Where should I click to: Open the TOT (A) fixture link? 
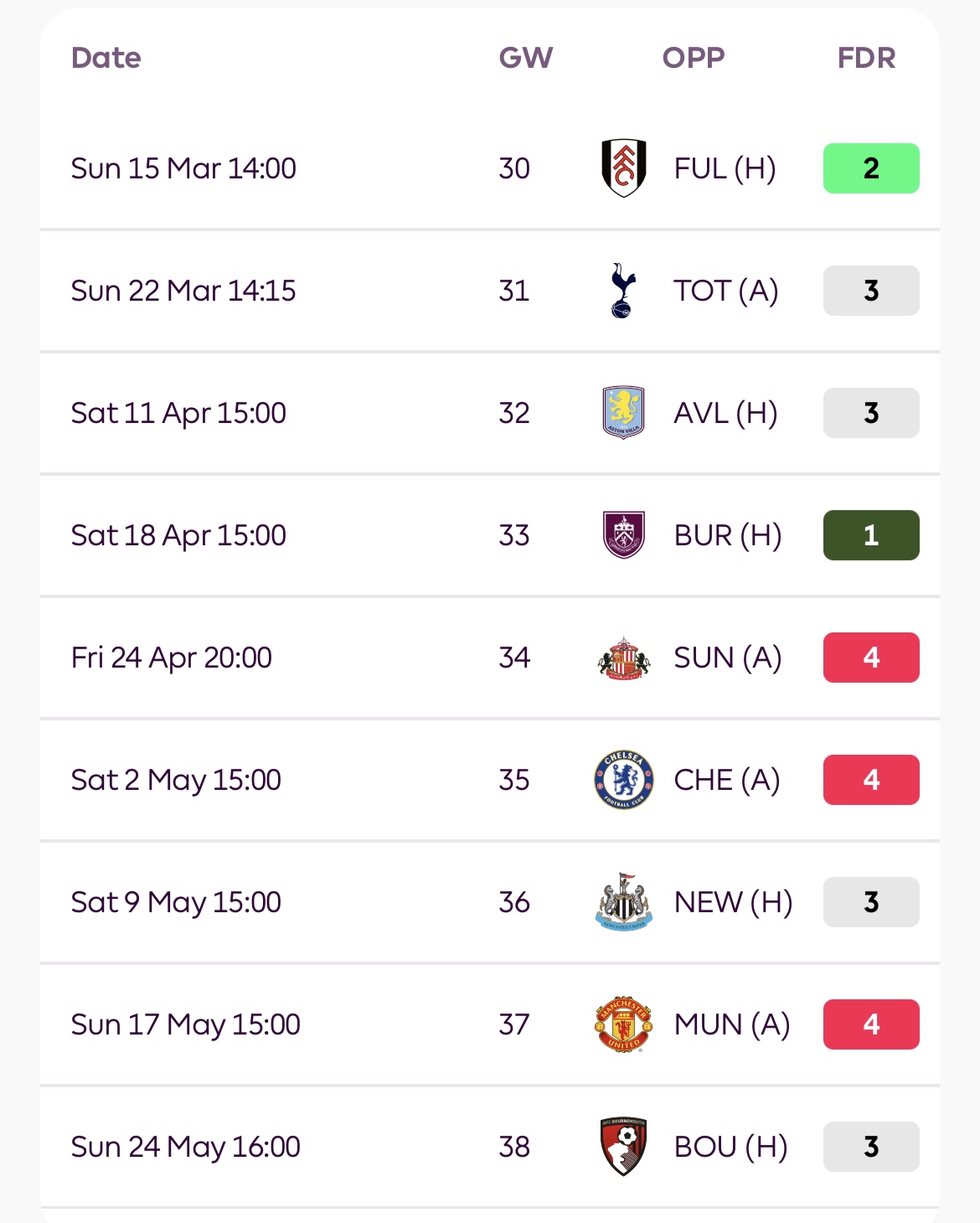(x=726, y=291)
